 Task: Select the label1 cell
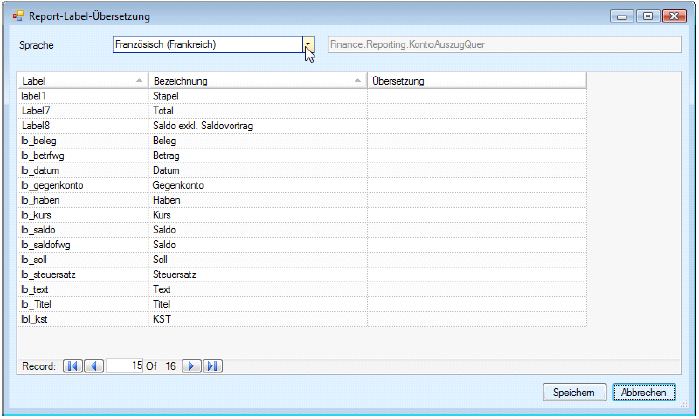tap(83, 96)
